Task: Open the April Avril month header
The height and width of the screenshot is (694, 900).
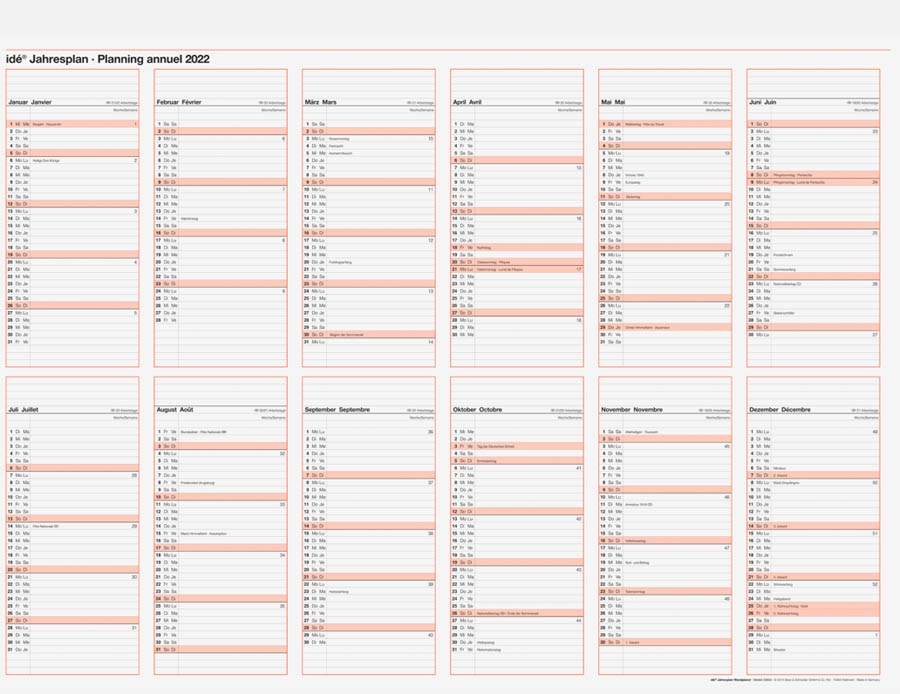Action: click(x=467, y=102)
